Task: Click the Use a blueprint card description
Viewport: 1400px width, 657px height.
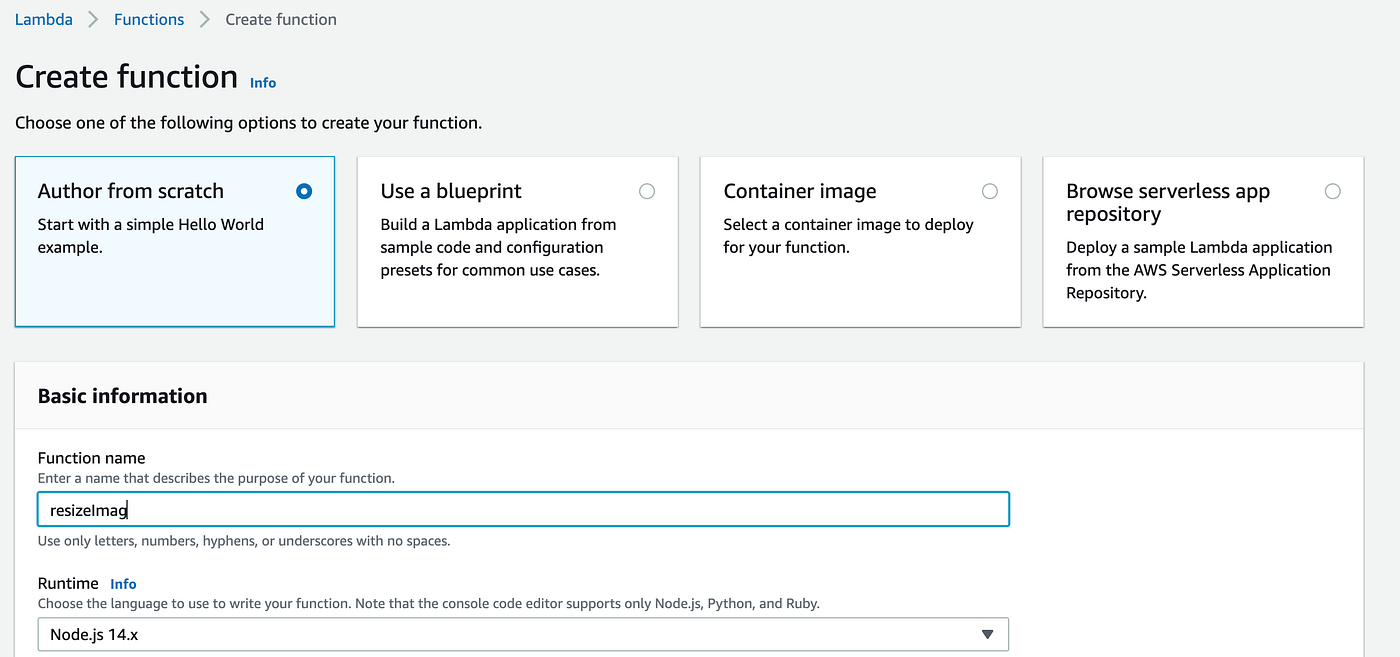Action: point(498,247)
